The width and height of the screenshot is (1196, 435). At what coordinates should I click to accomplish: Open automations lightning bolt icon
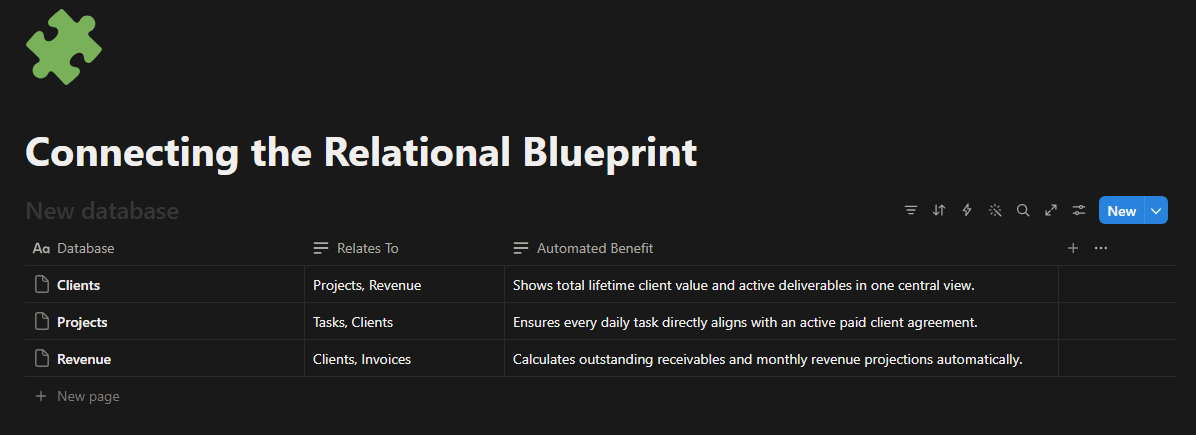click(x=966, y=211)
